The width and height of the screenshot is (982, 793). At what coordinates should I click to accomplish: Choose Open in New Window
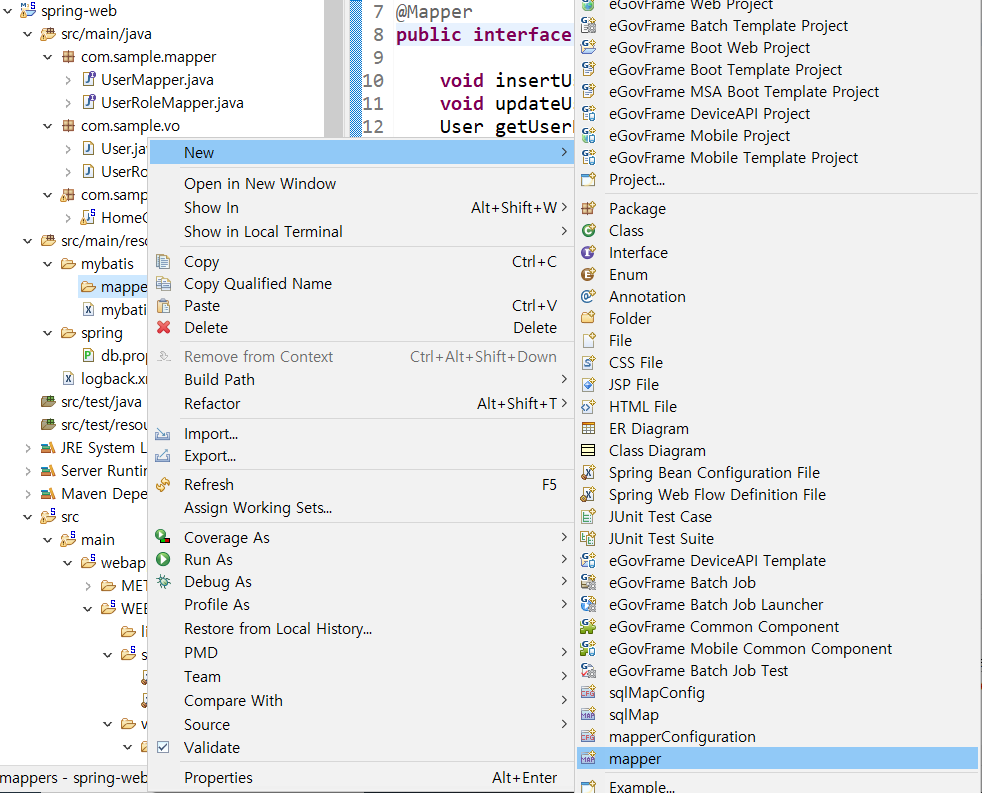[362, 184]
